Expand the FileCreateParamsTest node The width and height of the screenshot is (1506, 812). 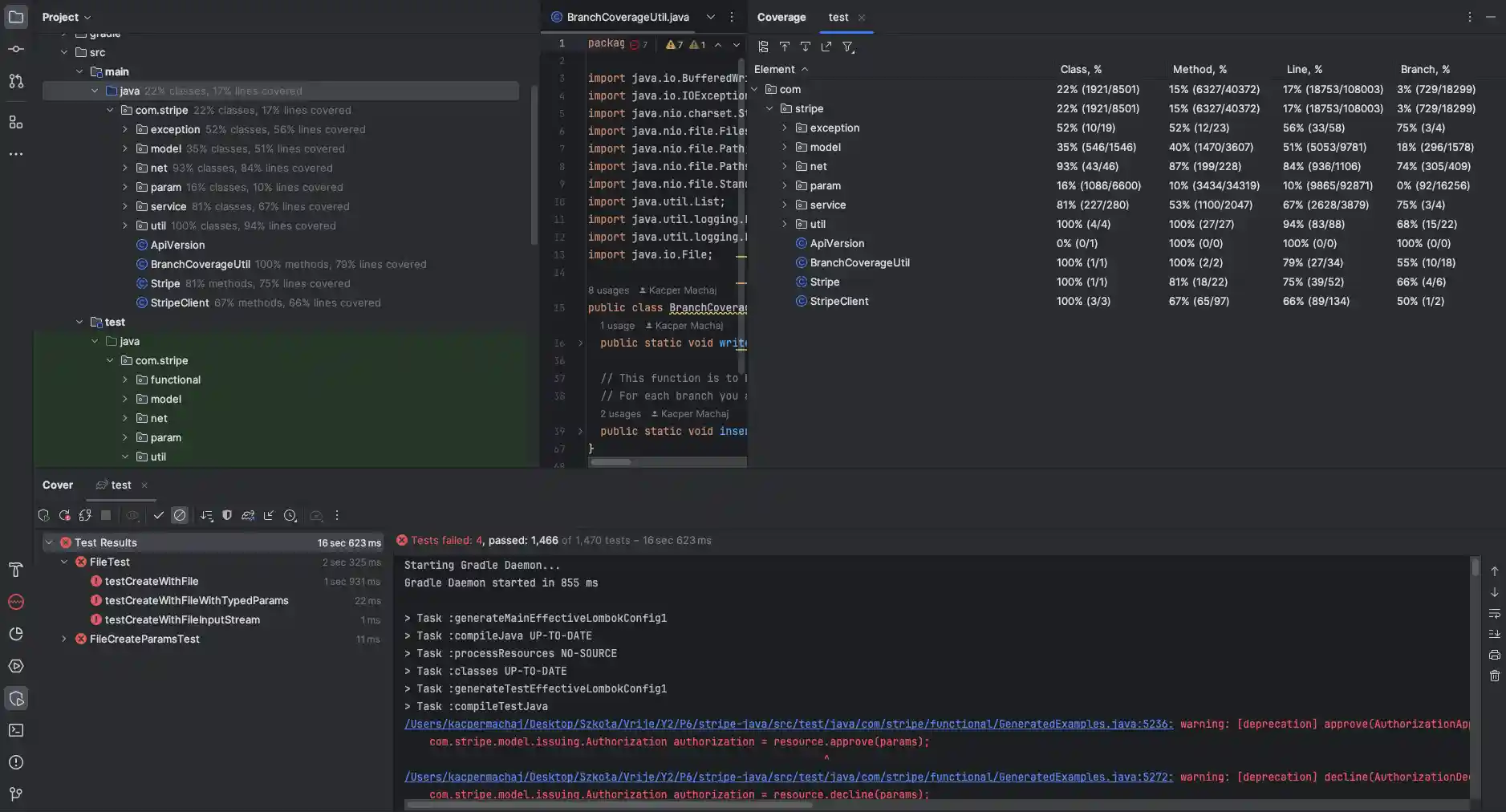click(x=64, y=639)
